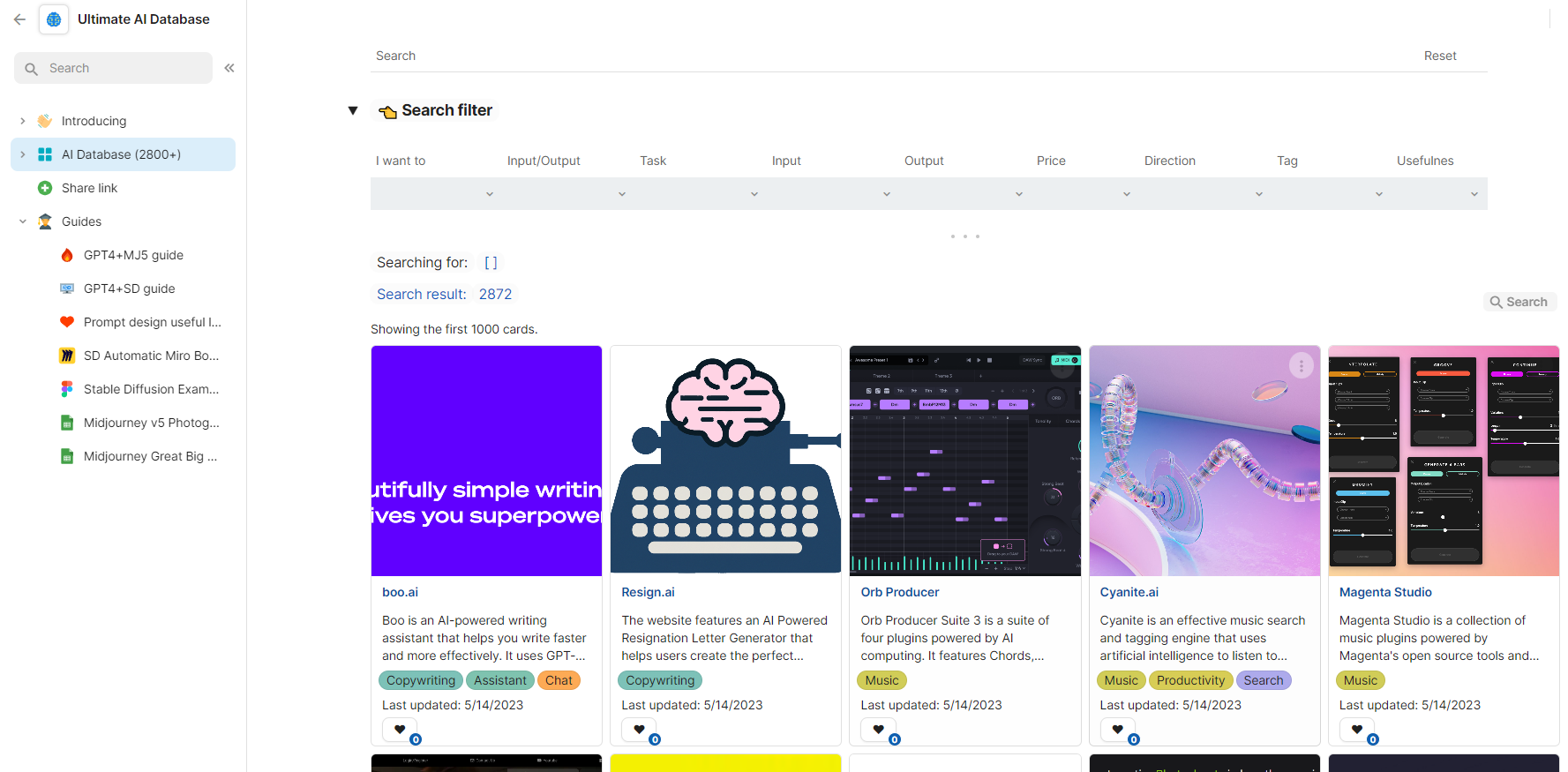Click the AI Database grid icon
Image resolution: width=1568 pixels, height=772 pixels.
point(45,154)
